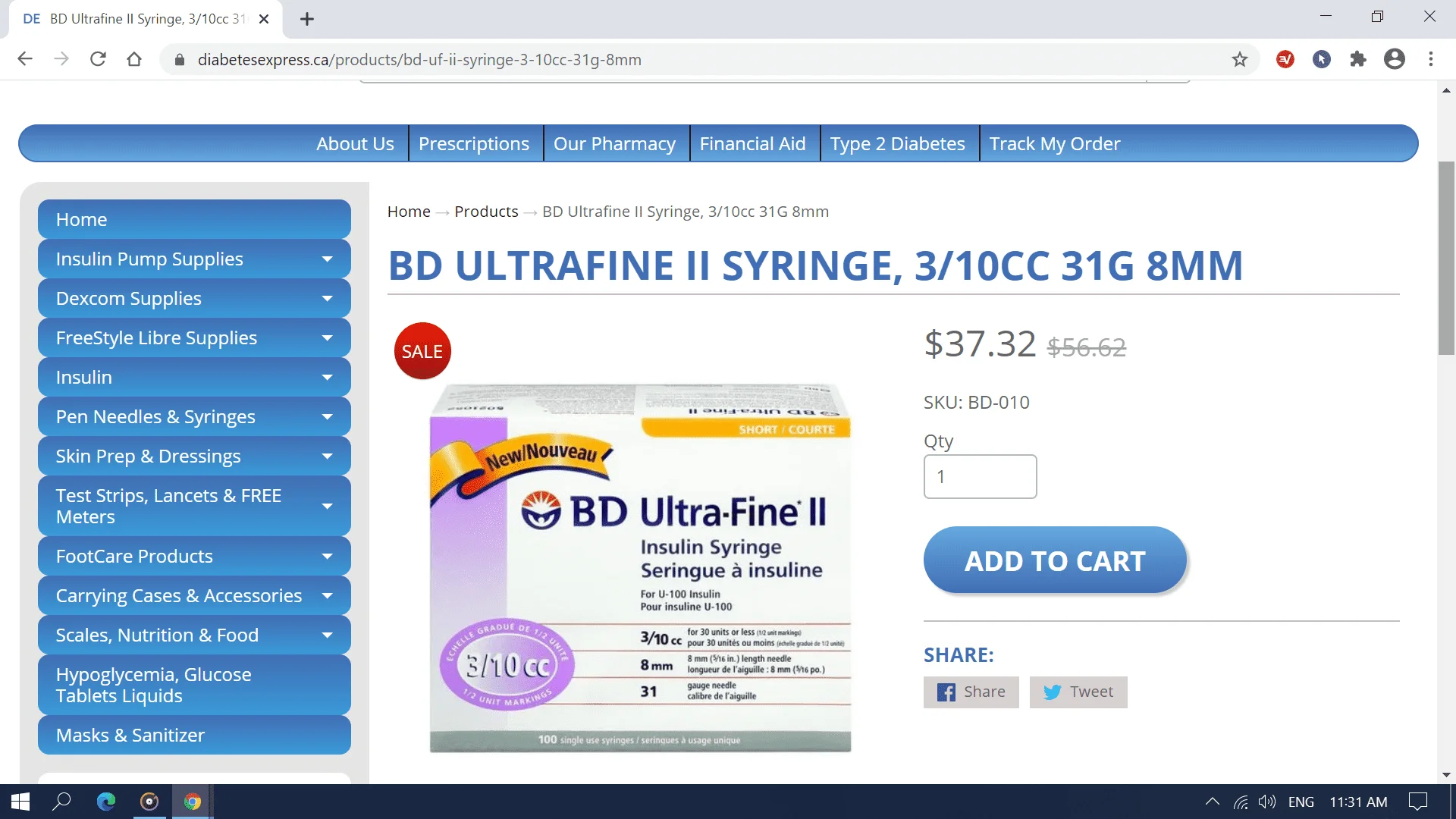Screen dimensions: 1456x819
Task: Open the ENG language indicator
Action: [1301, 802]
